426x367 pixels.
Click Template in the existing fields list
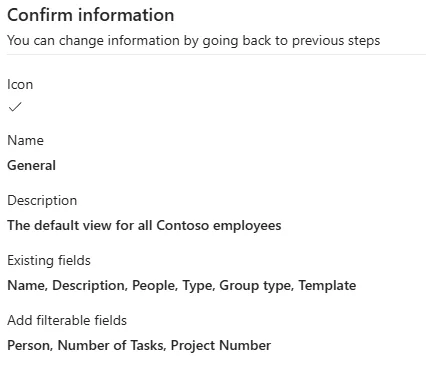(x=327, y=286)
